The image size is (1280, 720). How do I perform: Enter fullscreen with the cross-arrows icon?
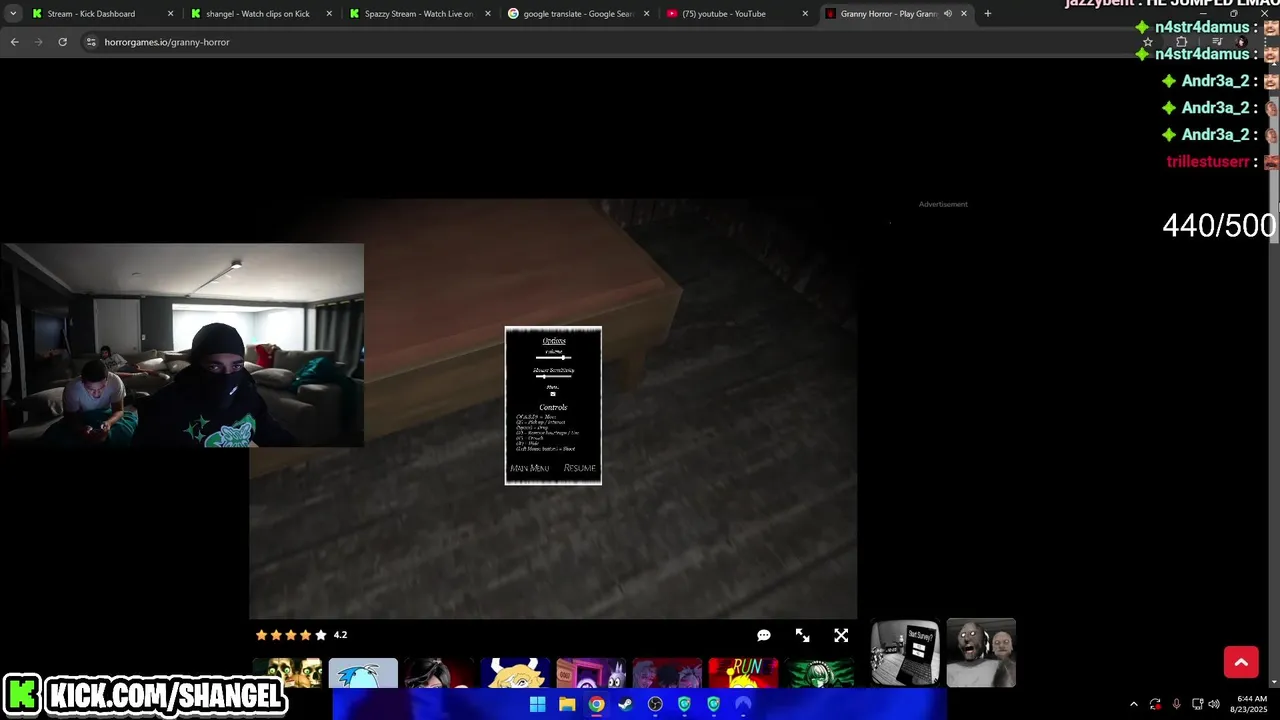841,635
